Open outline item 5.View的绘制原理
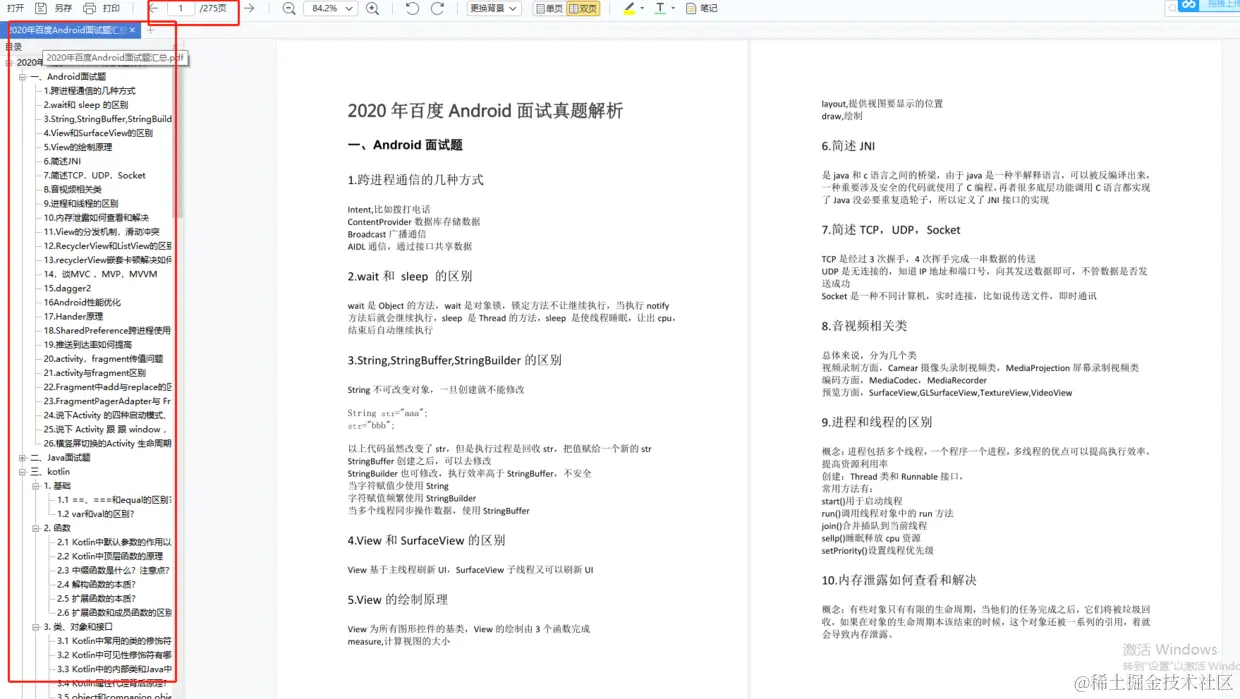Image resolution: width=1240 pixels, height=699 pixels. [77, 147]
